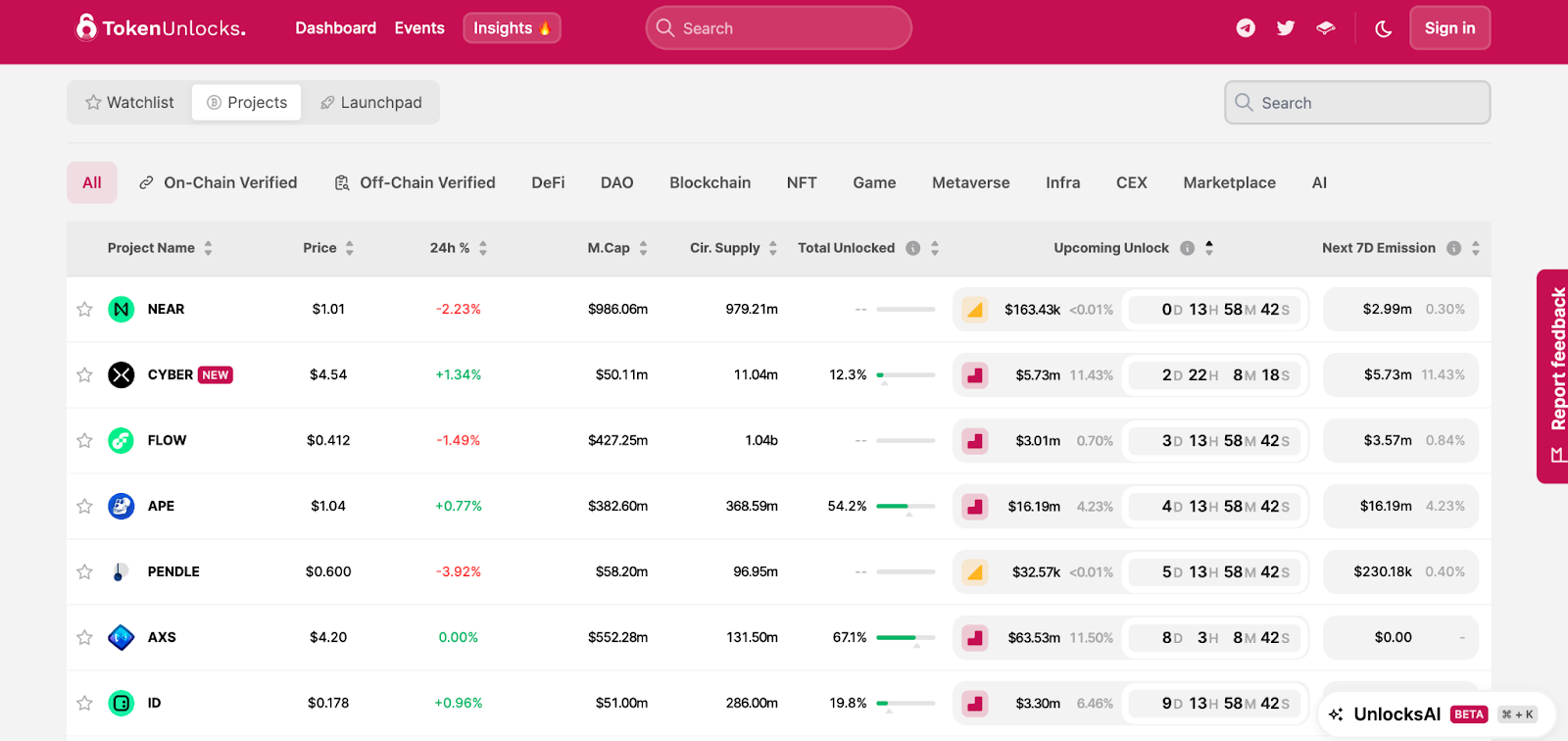The image size is (1568, 741).
Task: Click the magnifier icon in header search
Action: (665, 28)
